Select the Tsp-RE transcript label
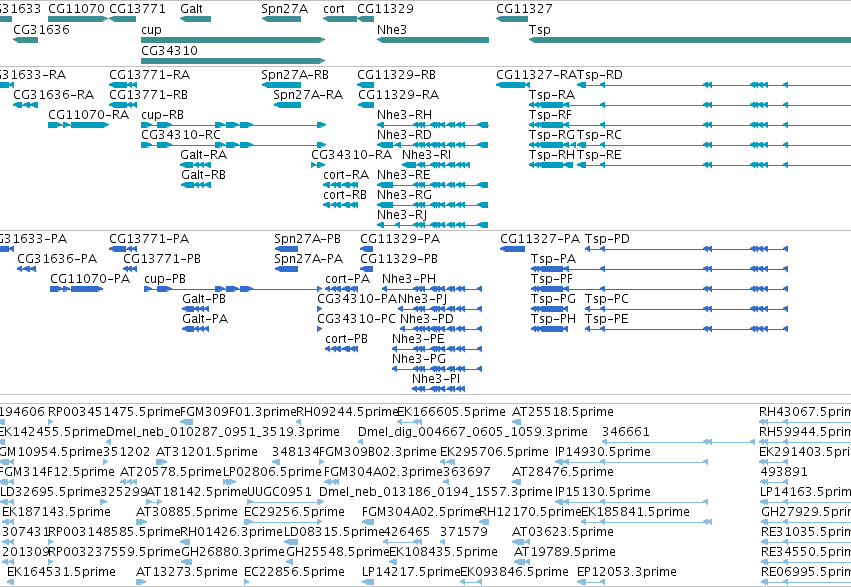 pos(599,155)
